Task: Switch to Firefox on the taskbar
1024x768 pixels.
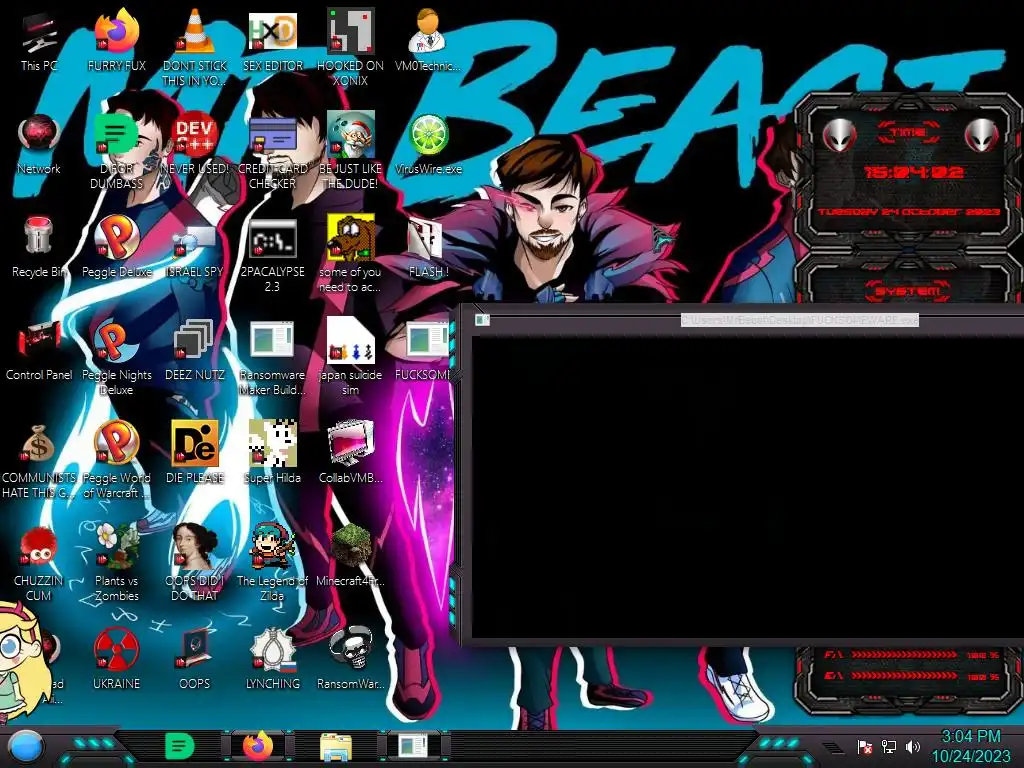Action: tap(259, 747)
